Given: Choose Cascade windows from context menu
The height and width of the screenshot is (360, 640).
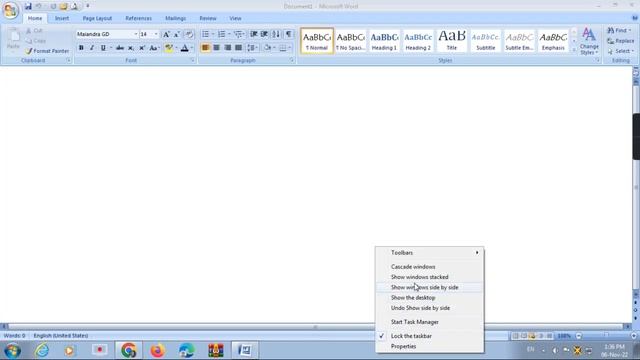Looking at the screenshot, I should (x=429, y=267).
